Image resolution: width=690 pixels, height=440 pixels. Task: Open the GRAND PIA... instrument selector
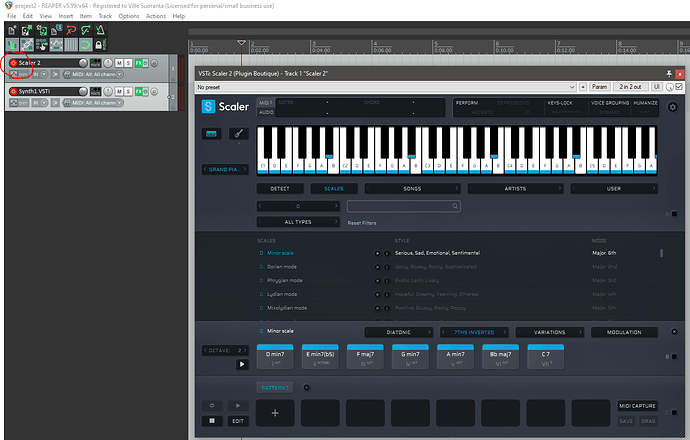point(225,169)
